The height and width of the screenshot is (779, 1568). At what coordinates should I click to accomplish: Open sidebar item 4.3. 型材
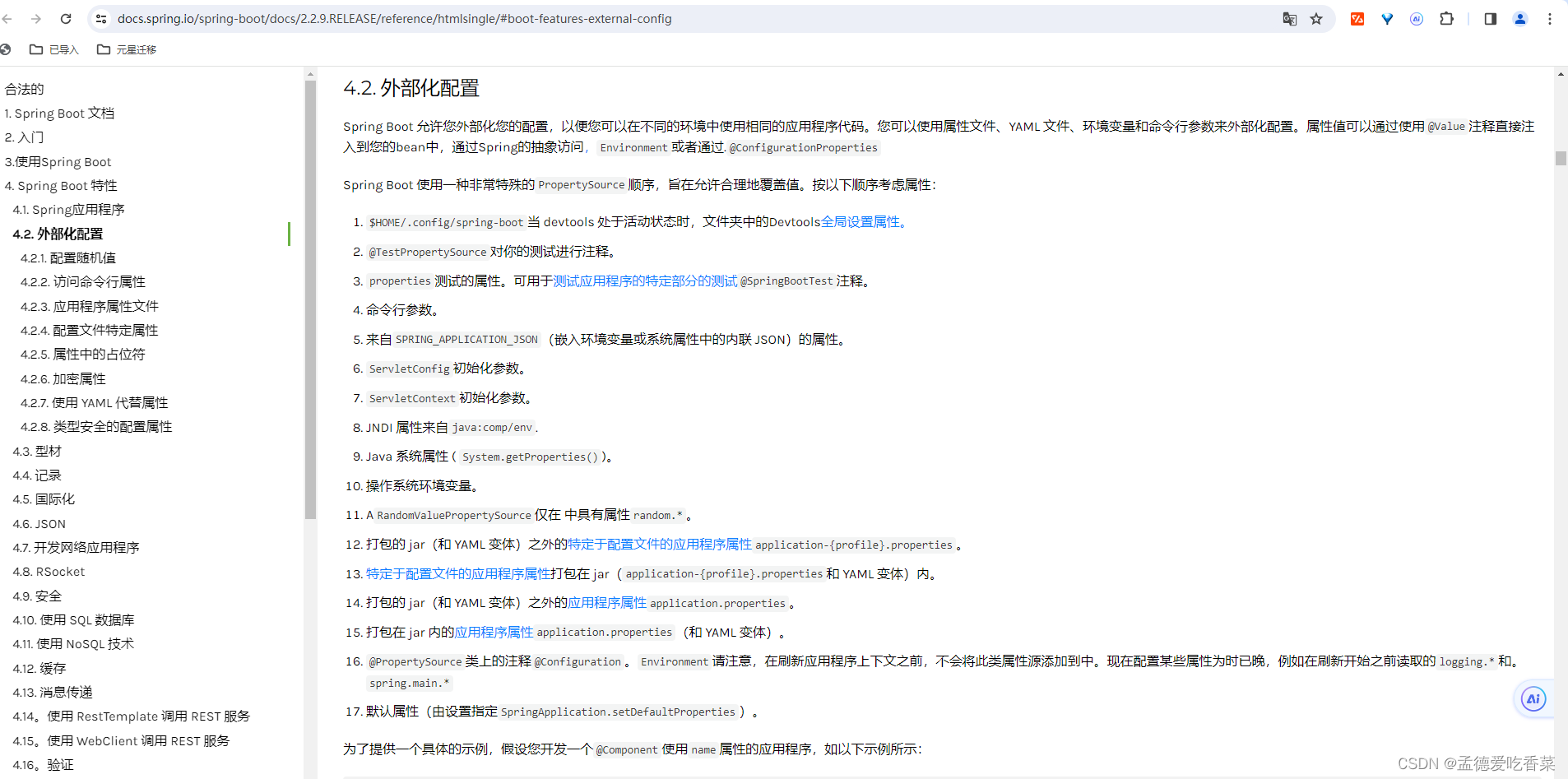[x=37, y=452]
